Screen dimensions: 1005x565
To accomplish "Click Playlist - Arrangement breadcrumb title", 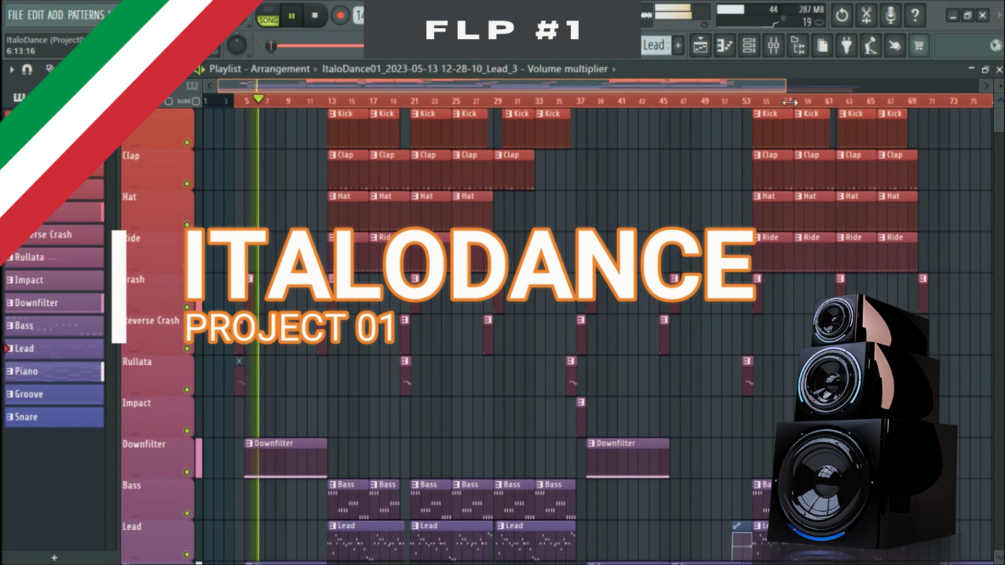I will tap(260, 69).
